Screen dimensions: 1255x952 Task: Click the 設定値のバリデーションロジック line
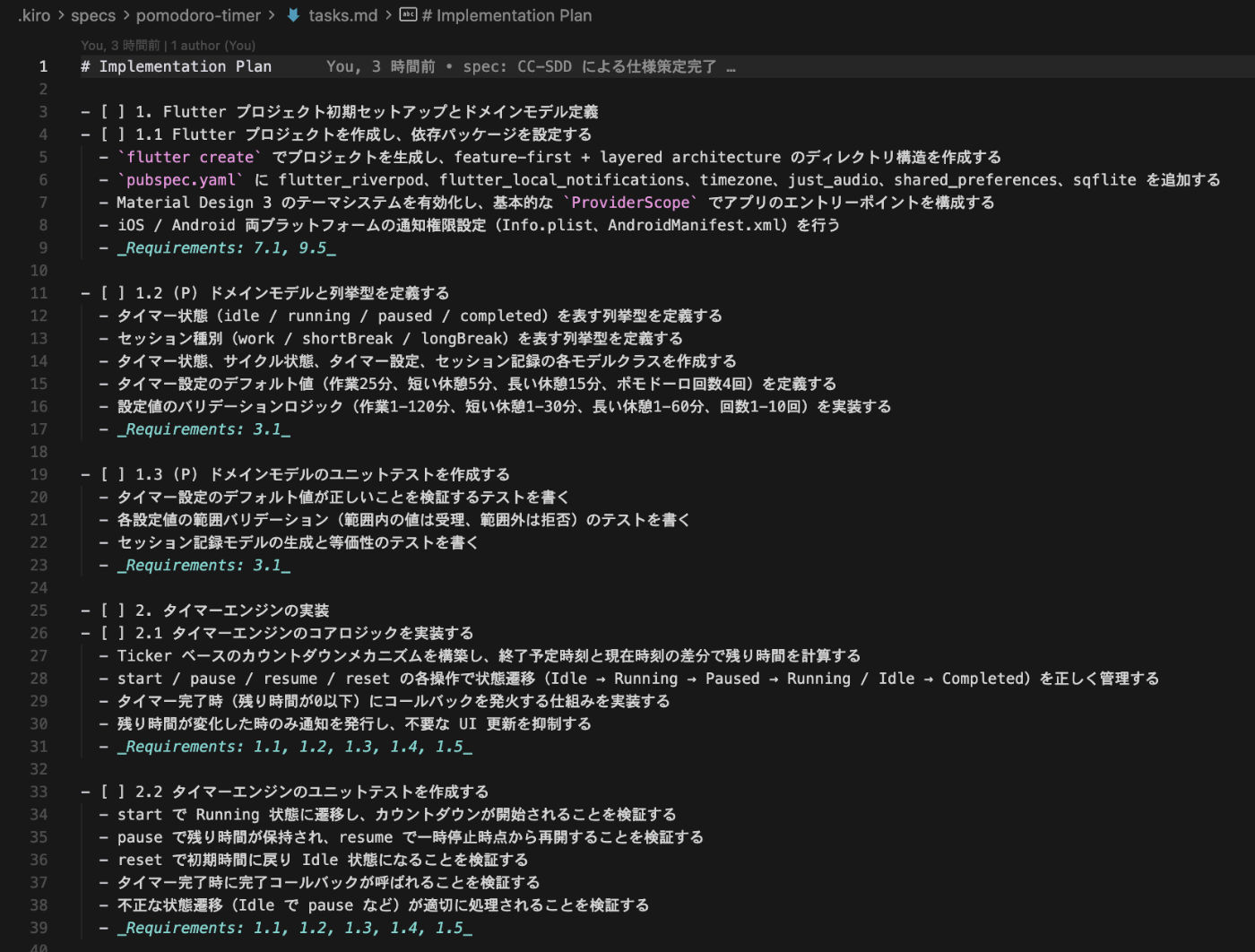point(496,406)
